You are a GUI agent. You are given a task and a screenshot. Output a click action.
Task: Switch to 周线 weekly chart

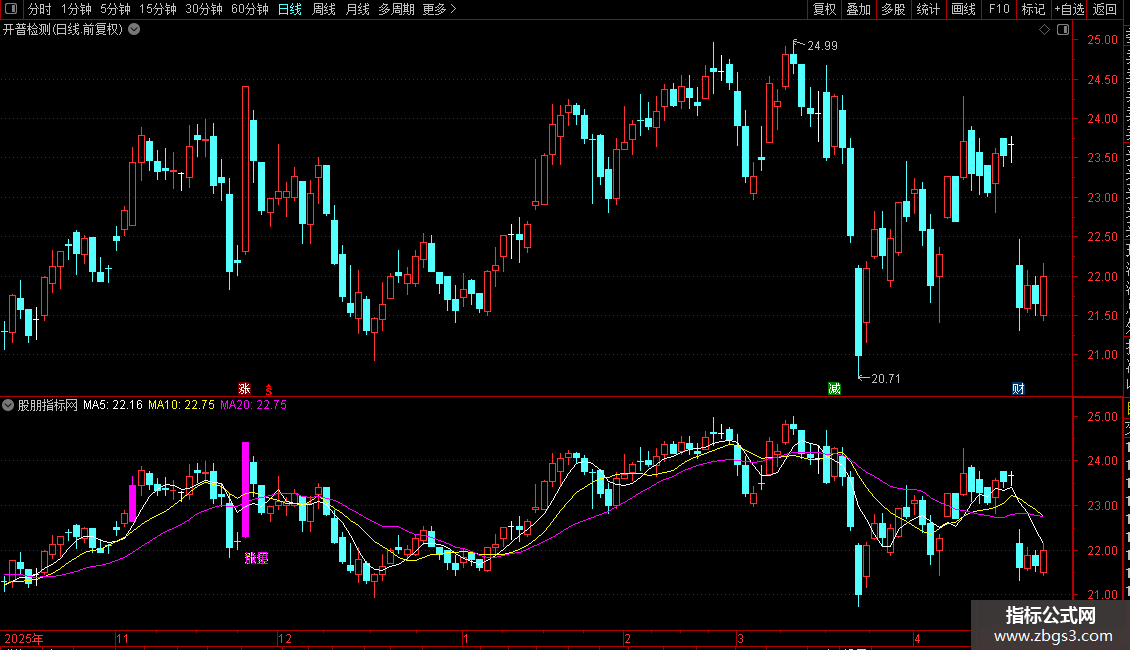(x=324, y=9)
